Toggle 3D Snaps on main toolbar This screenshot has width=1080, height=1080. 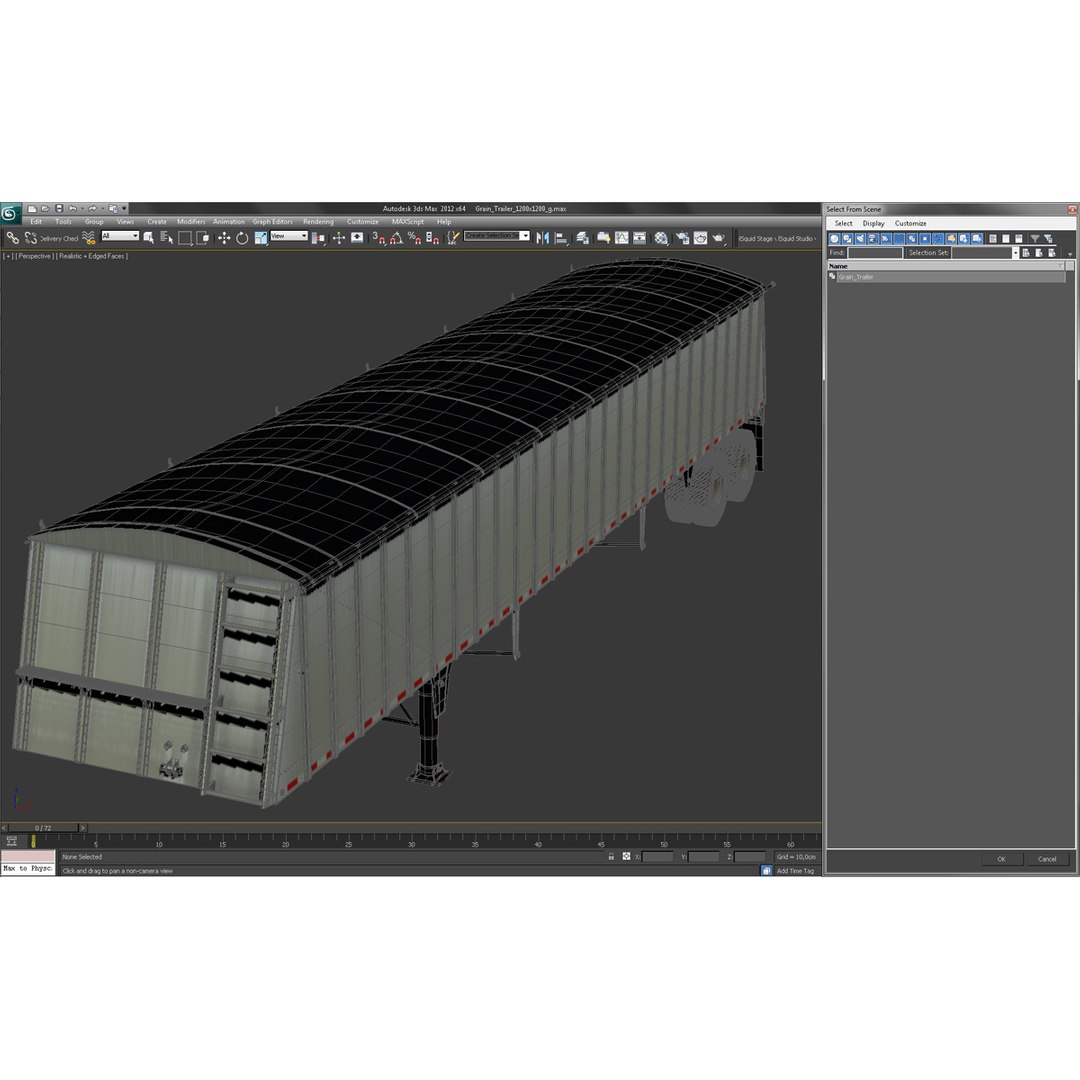pos(379,238)
